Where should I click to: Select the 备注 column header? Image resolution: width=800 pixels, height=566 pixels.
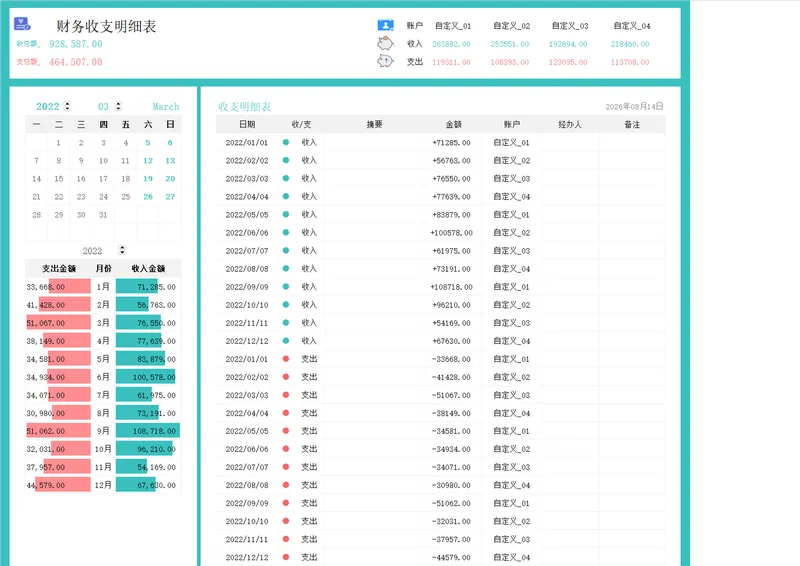coord(632,125)
